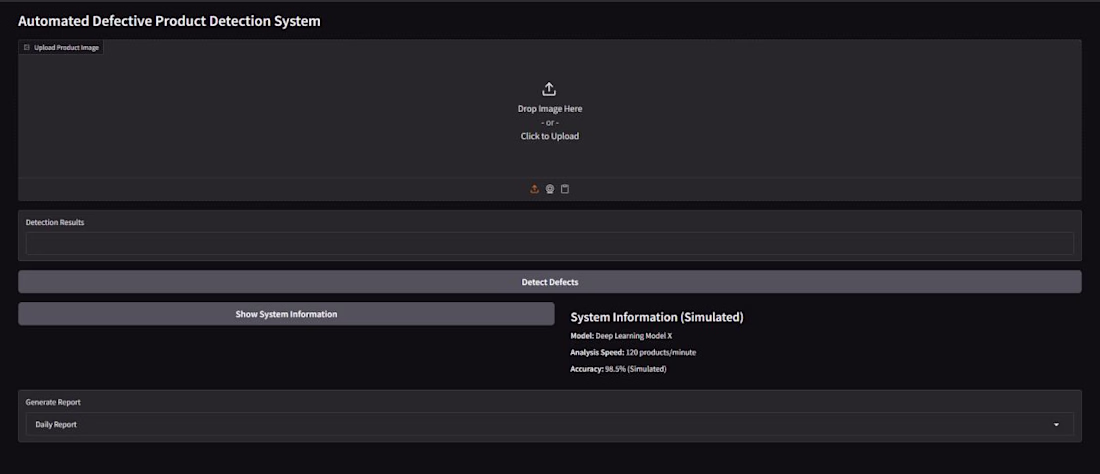Click the Generate Report label

pos(53,402)
